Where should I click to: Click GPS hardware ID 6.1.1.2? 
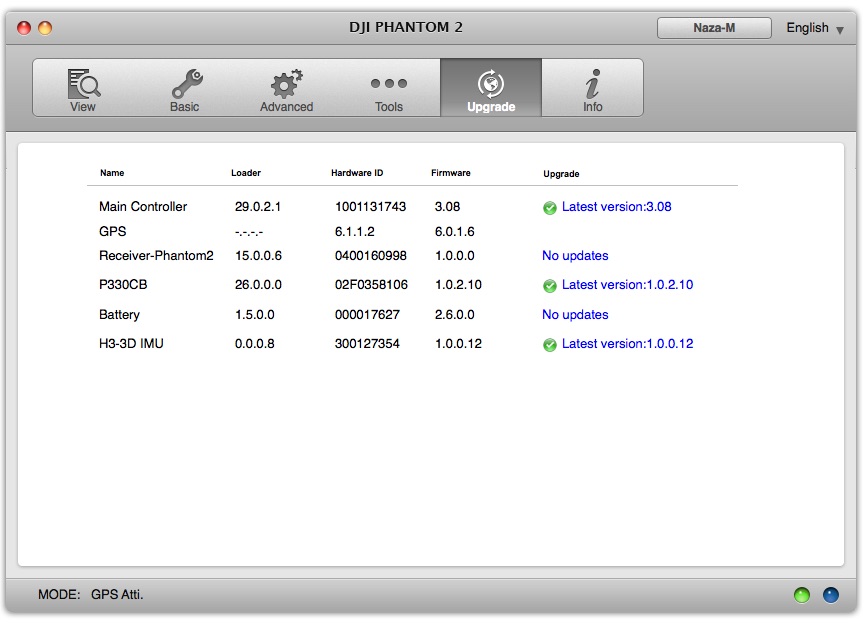355,232
